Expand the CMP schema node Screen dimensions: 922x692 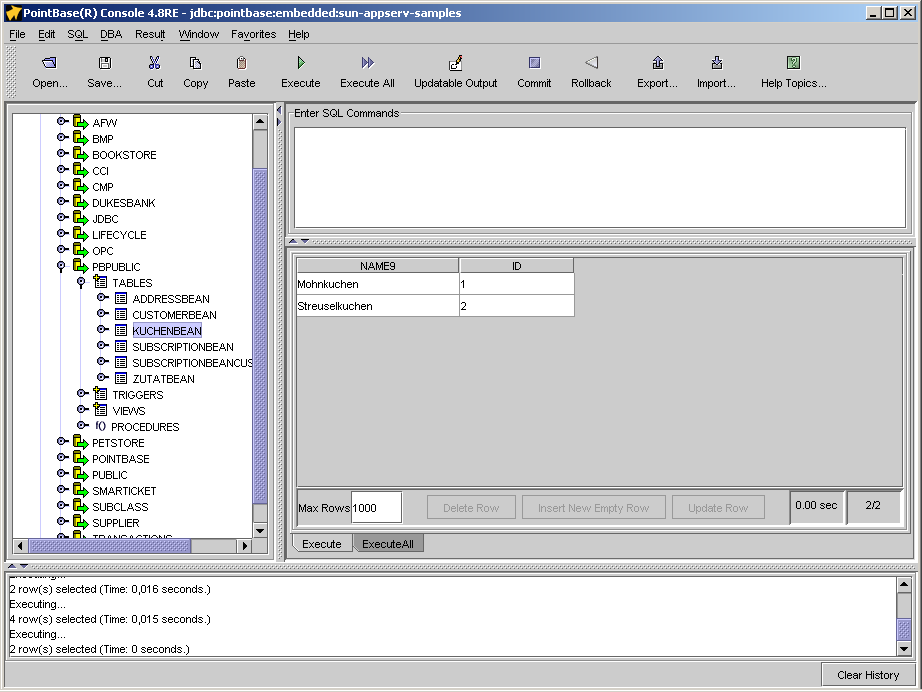coord(62,185)
